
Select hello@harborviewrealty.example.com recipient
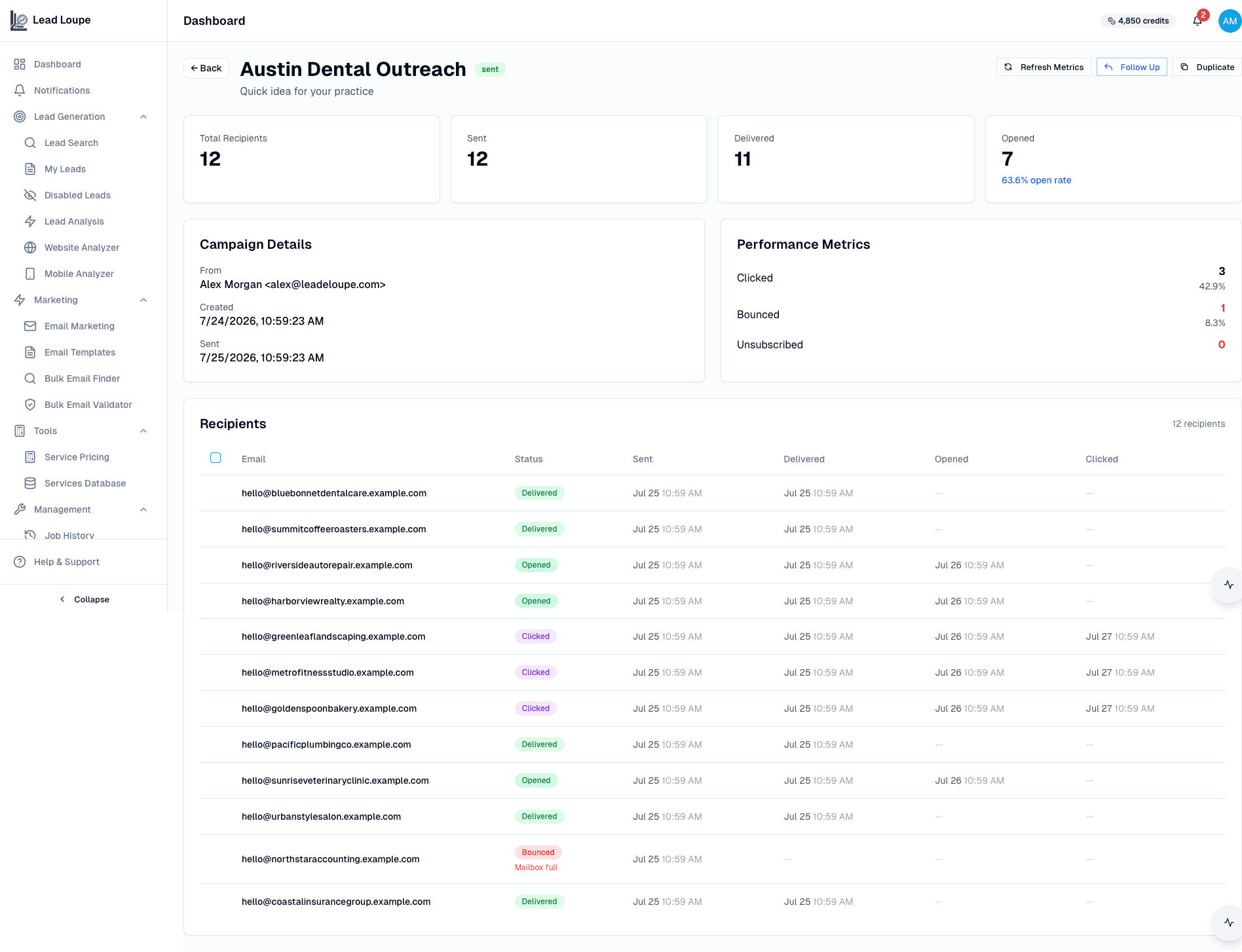323,601
